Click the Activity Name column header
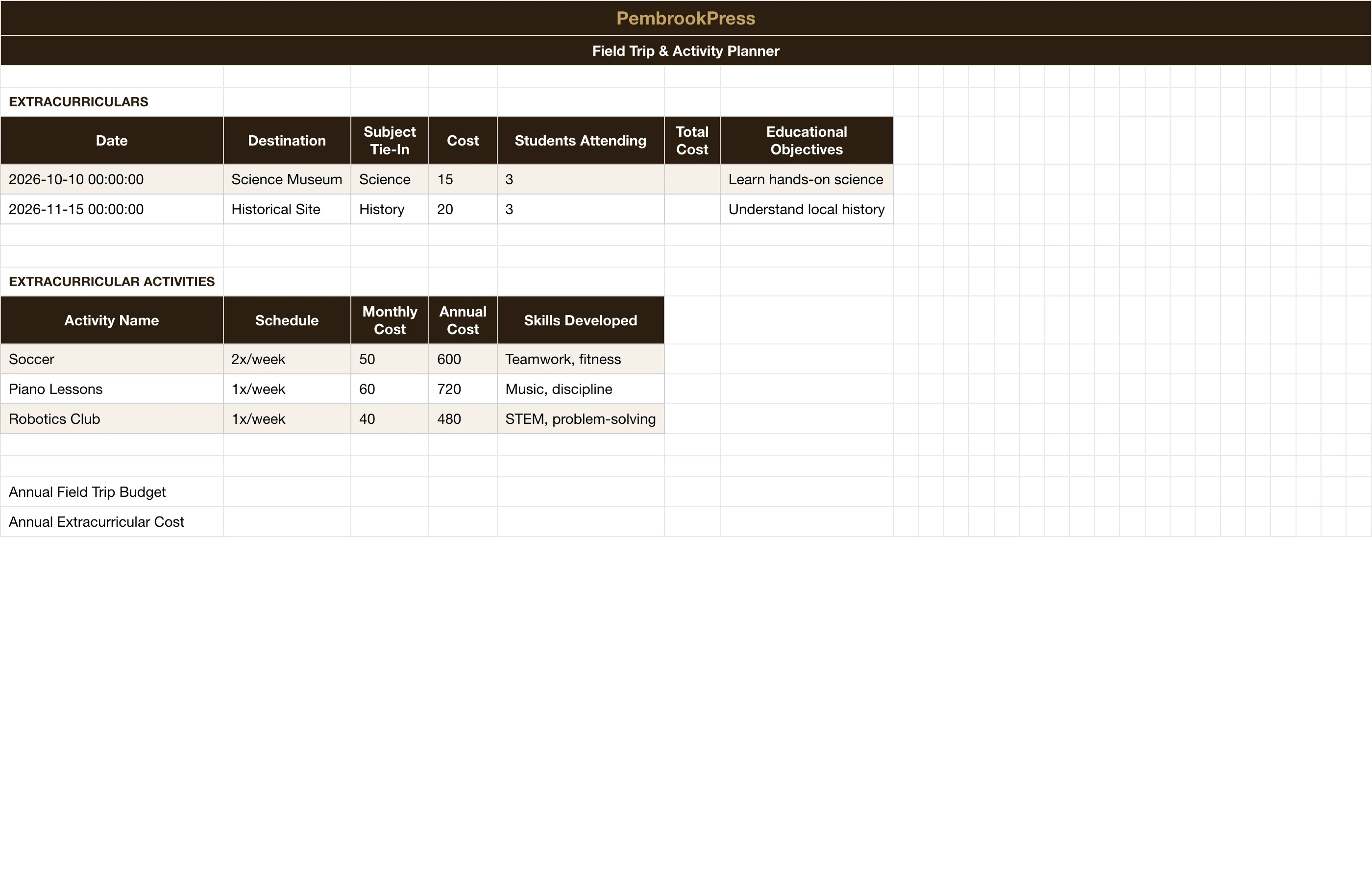 112,320
